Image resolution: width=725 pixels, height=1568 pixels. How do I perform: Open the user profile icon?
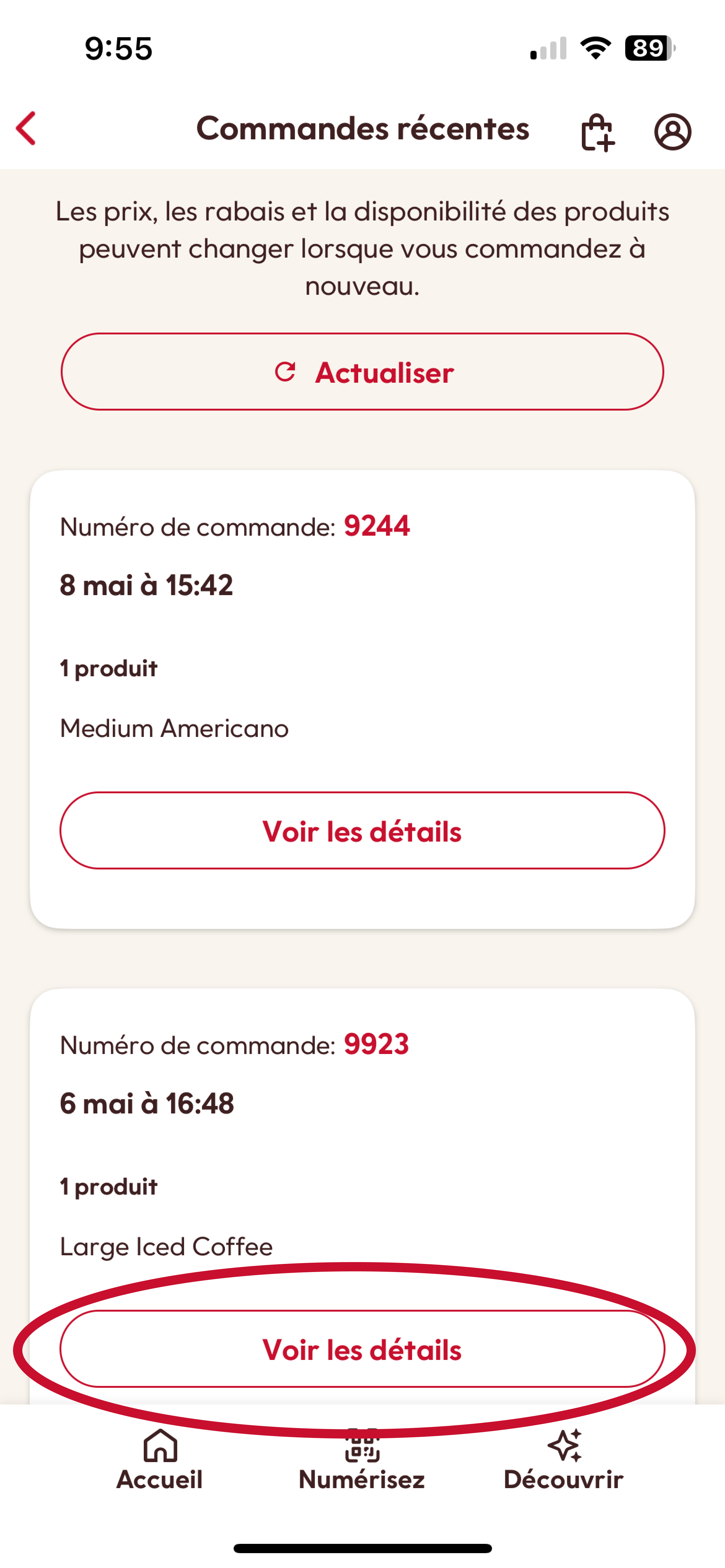(673, 132)
